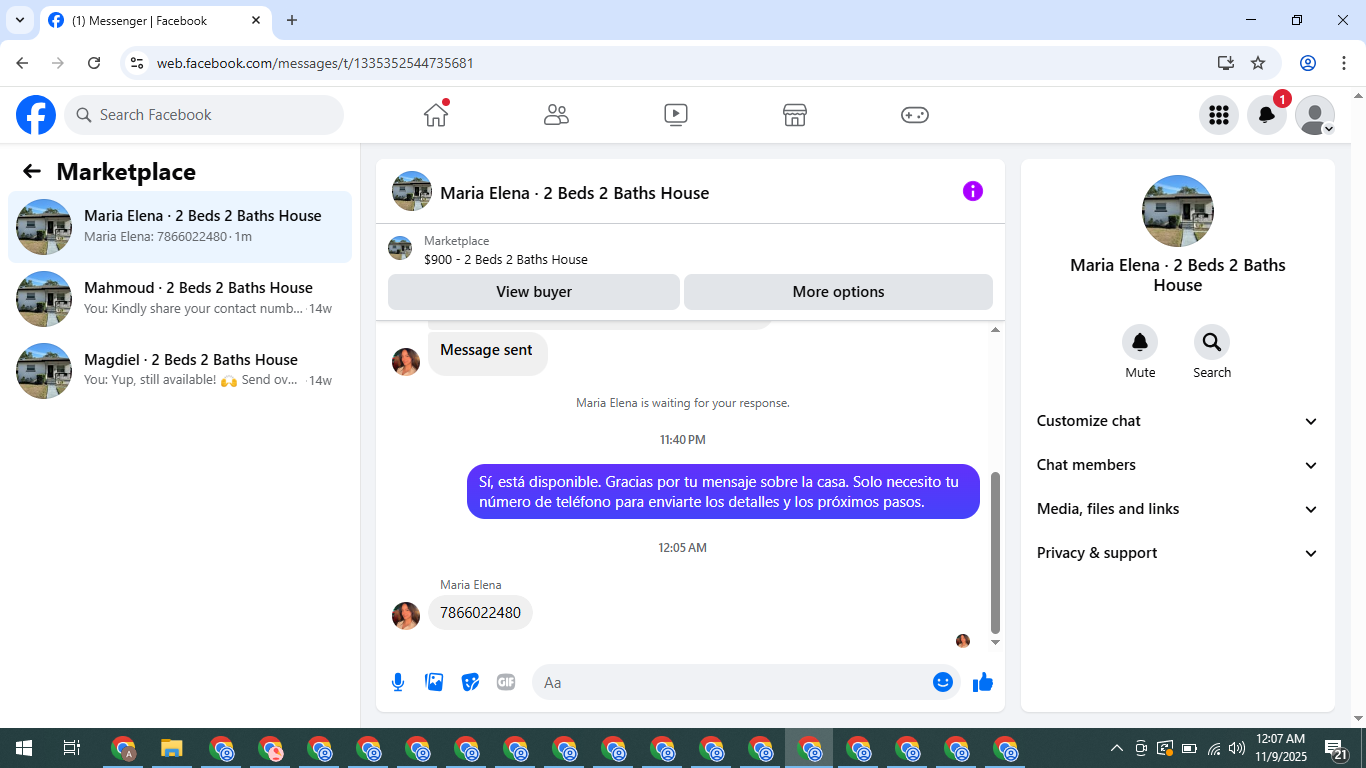Click the large house photo in right panel

(1178, 211)
